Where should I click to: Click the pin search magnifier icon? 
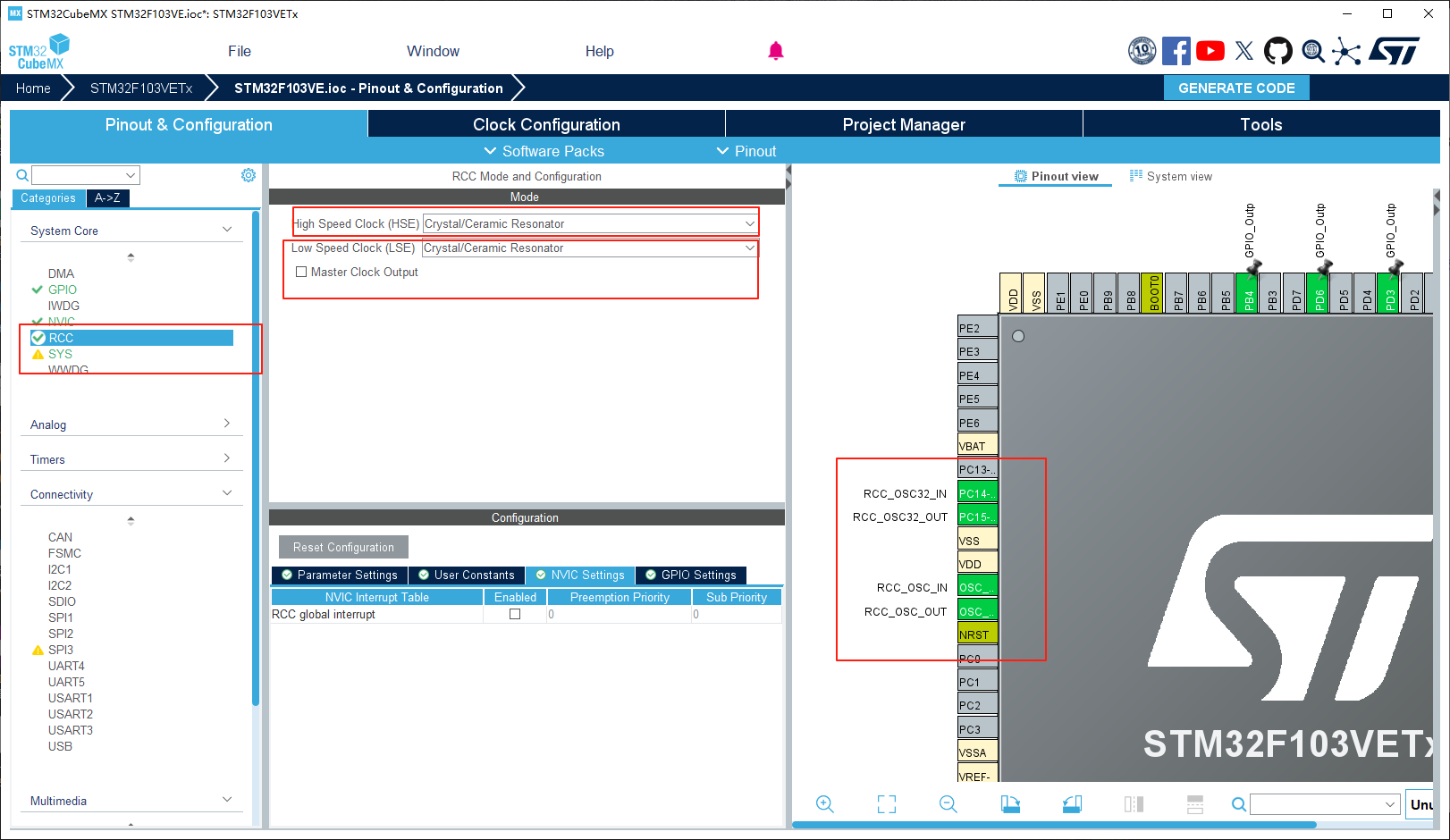click(1238, 804)
